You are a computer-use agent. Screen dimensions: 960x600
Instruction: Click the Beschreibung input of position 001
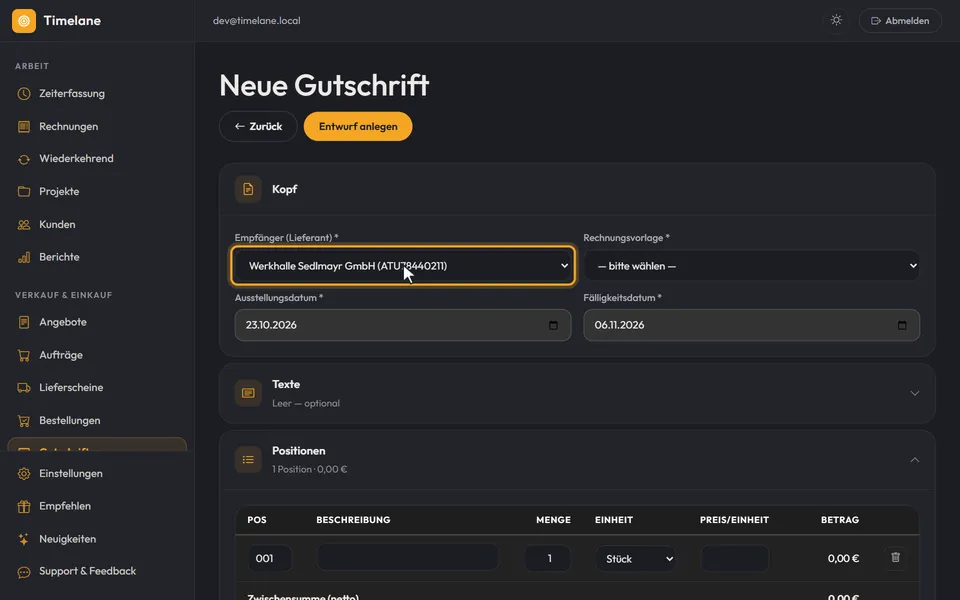click(407, 558)
